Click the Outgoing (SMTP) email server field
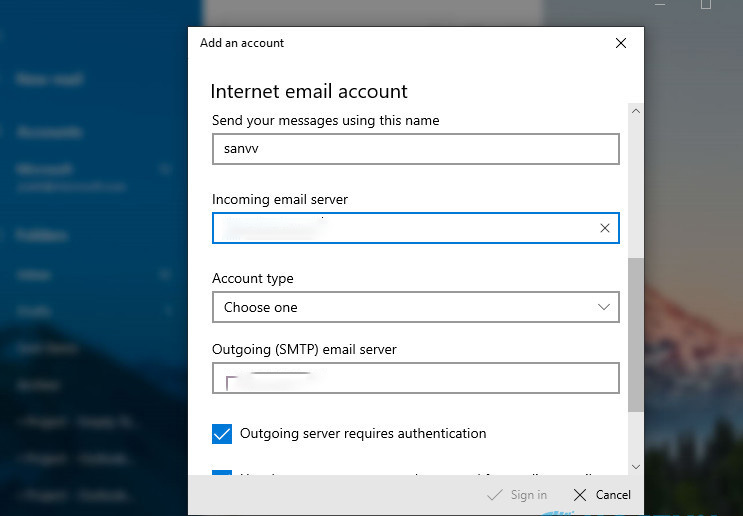743x516 pixels. [x=415, y=378]
